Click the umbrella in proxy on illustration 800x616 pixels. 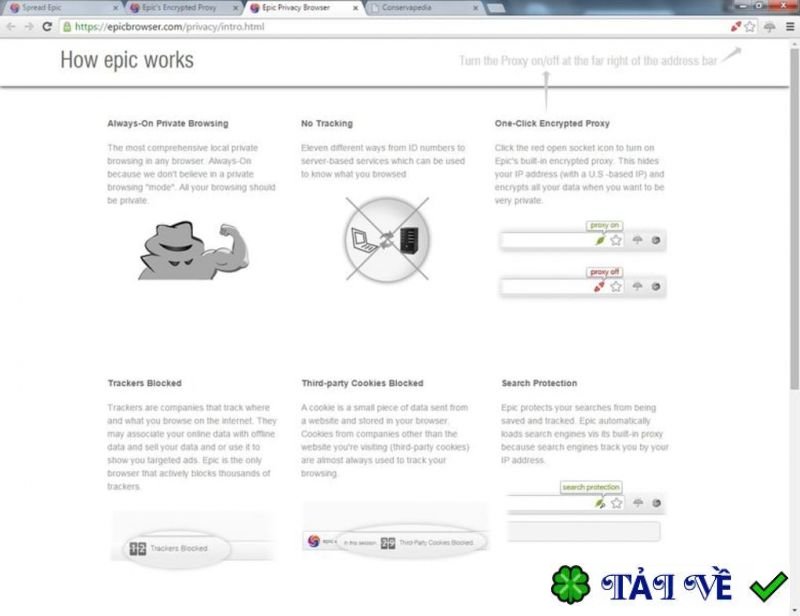(637, 239)
